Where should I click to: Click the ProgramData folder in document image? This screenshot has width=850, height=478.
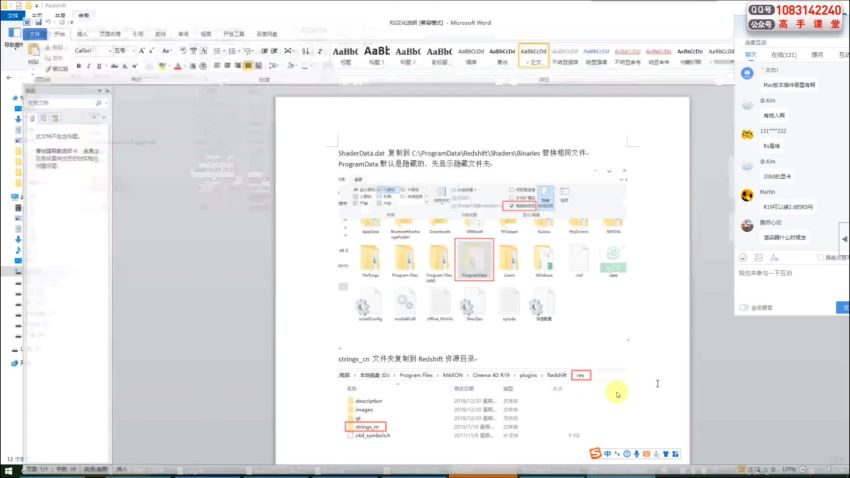[x=474, y=259]
